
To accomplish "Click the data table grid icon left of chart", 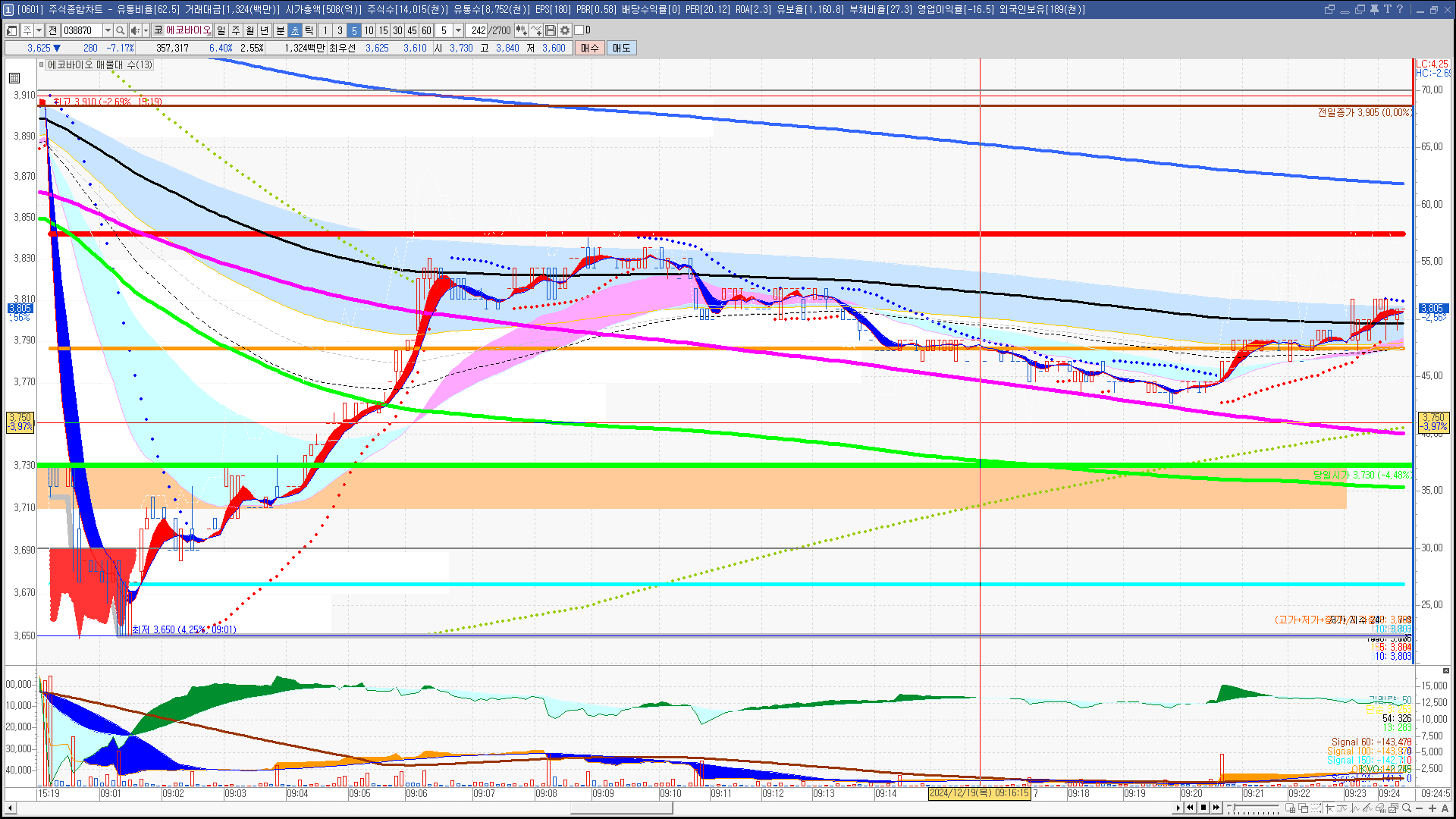I will (14, 78).
